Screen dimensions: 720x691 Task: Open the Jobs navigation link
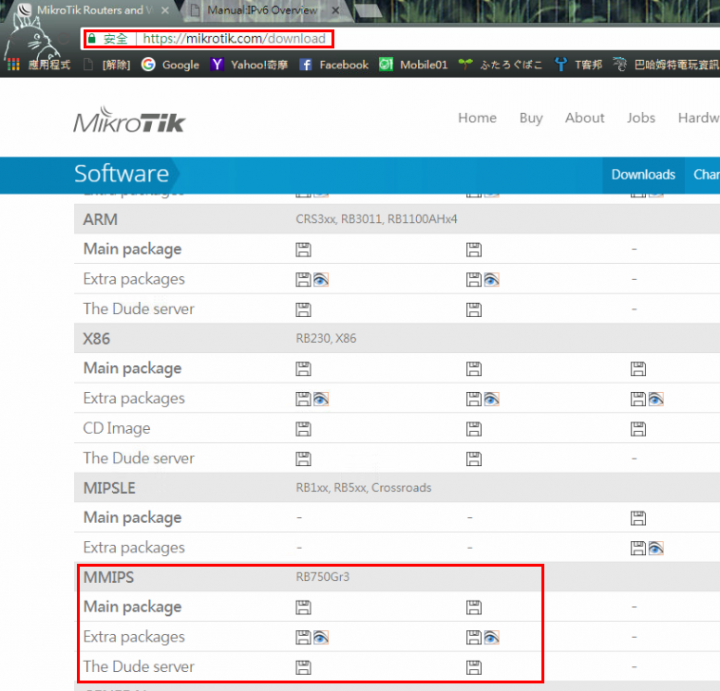641,118
